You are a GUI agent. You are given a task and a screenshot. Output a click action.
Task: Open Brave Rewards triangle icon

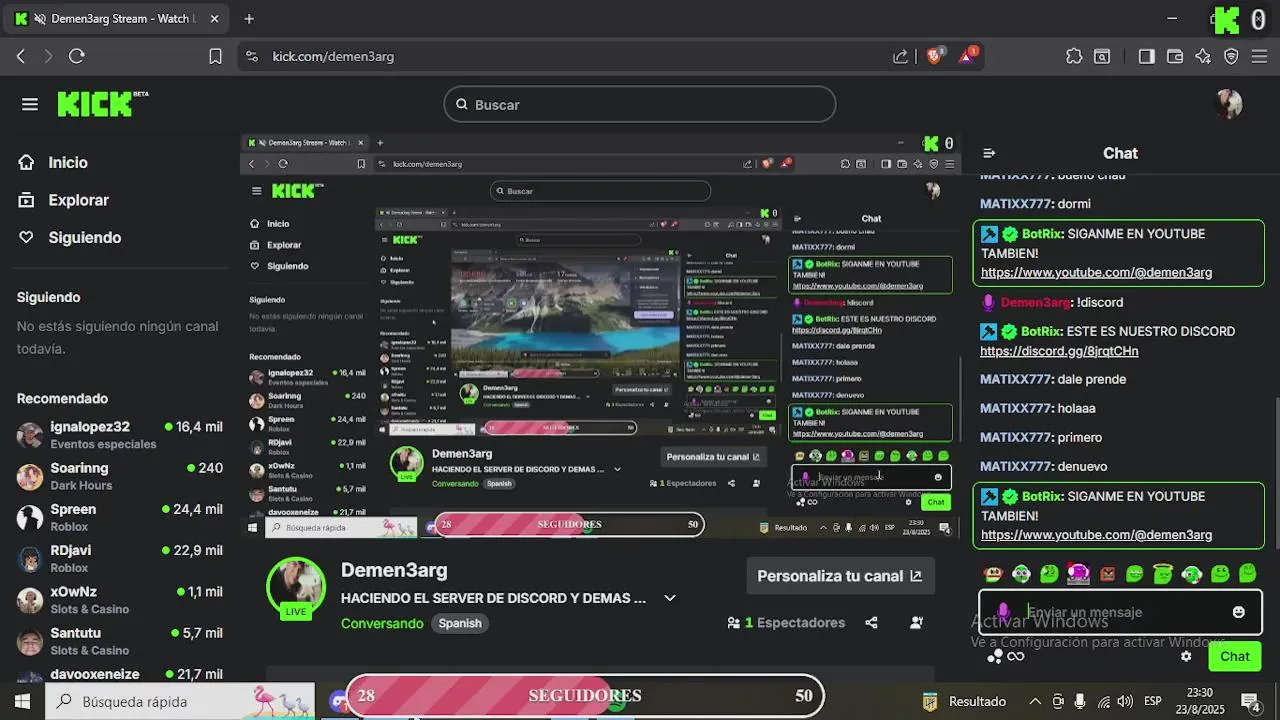coord(968,56)
